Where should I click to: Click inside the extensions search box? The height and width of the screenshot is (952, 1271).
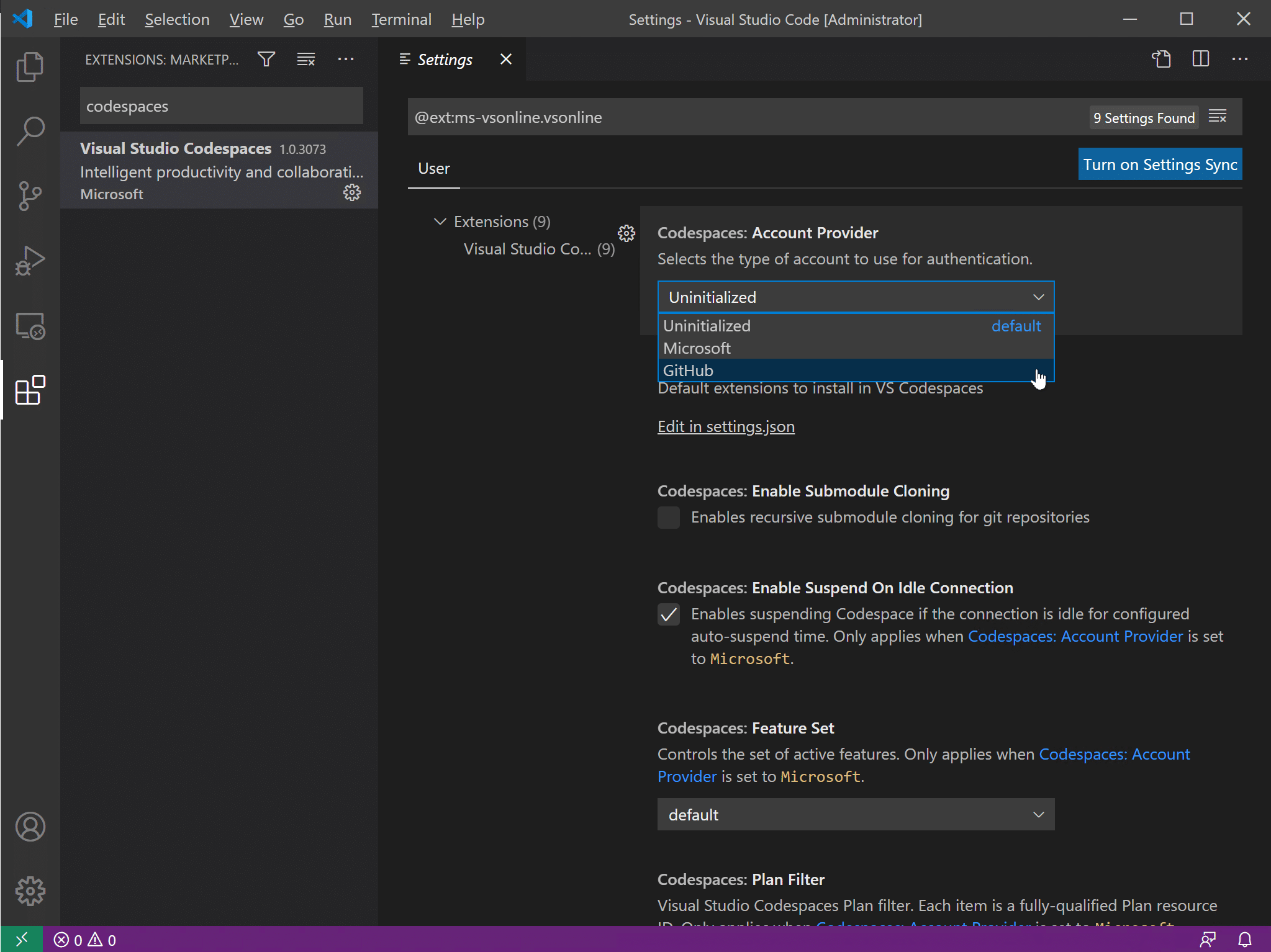220,106
